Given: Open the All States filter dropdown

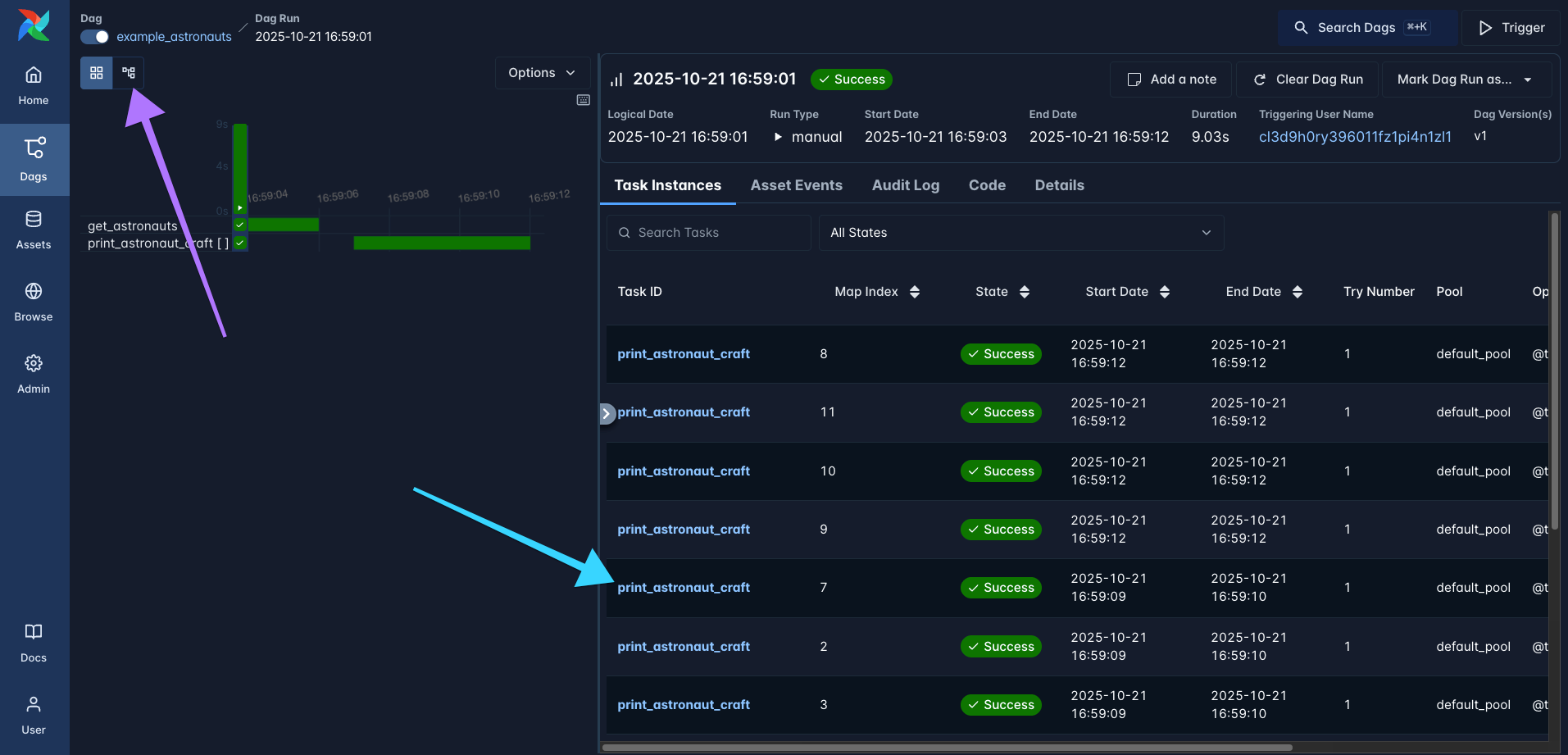Looking at the screenshot, I should 1020,232.
